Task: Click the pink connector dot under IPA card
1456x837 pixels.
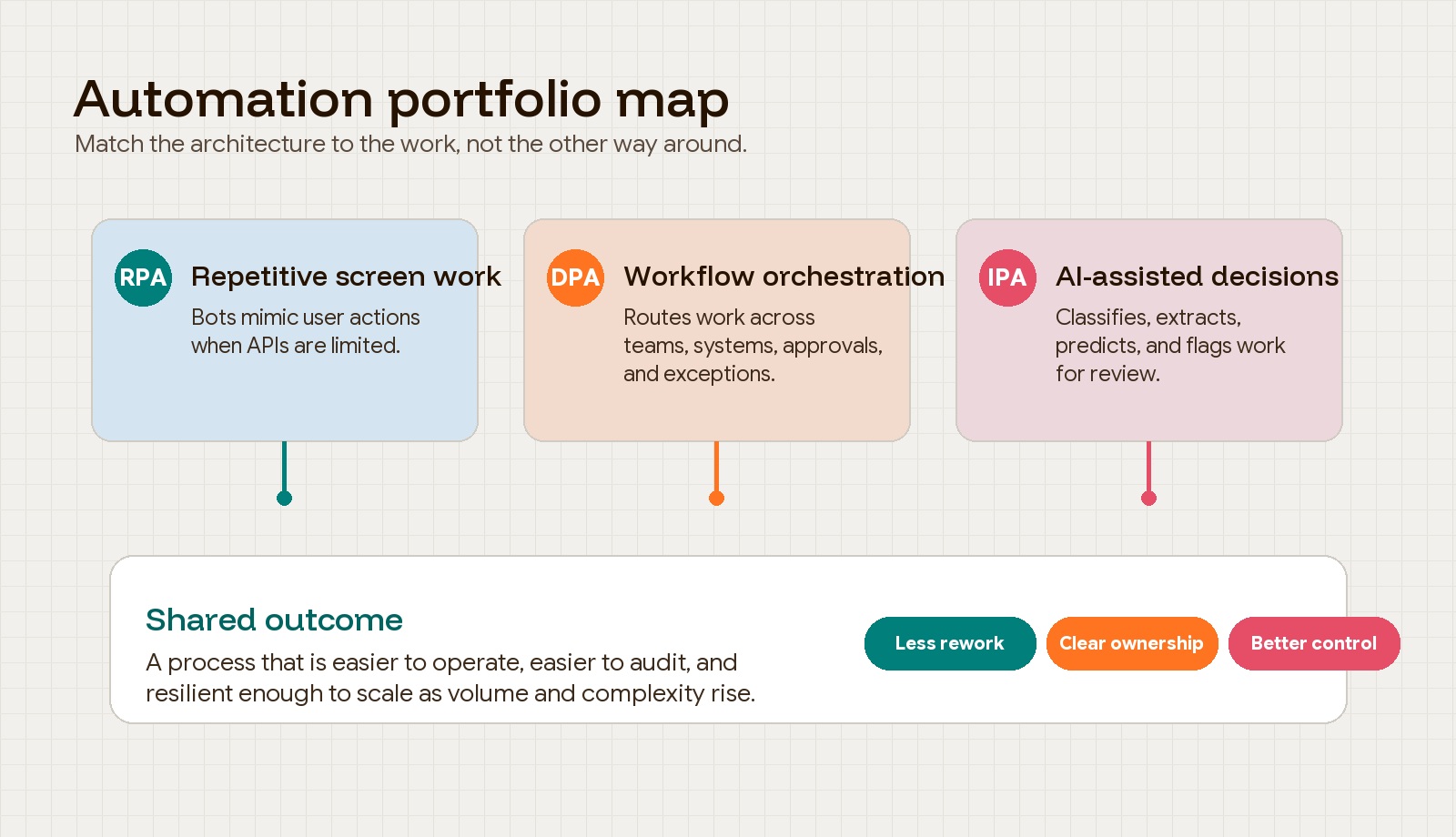Action: (x=1148, y=498)
